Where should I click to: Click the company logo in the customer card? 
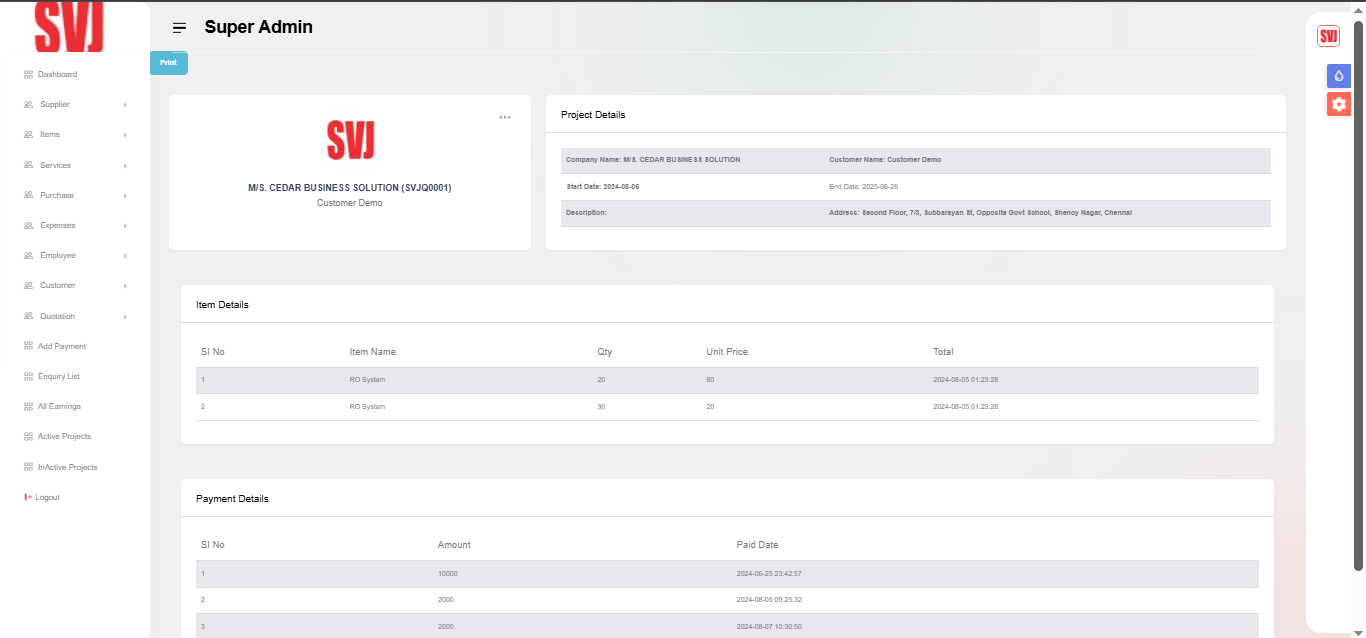[x=350, y=140]
